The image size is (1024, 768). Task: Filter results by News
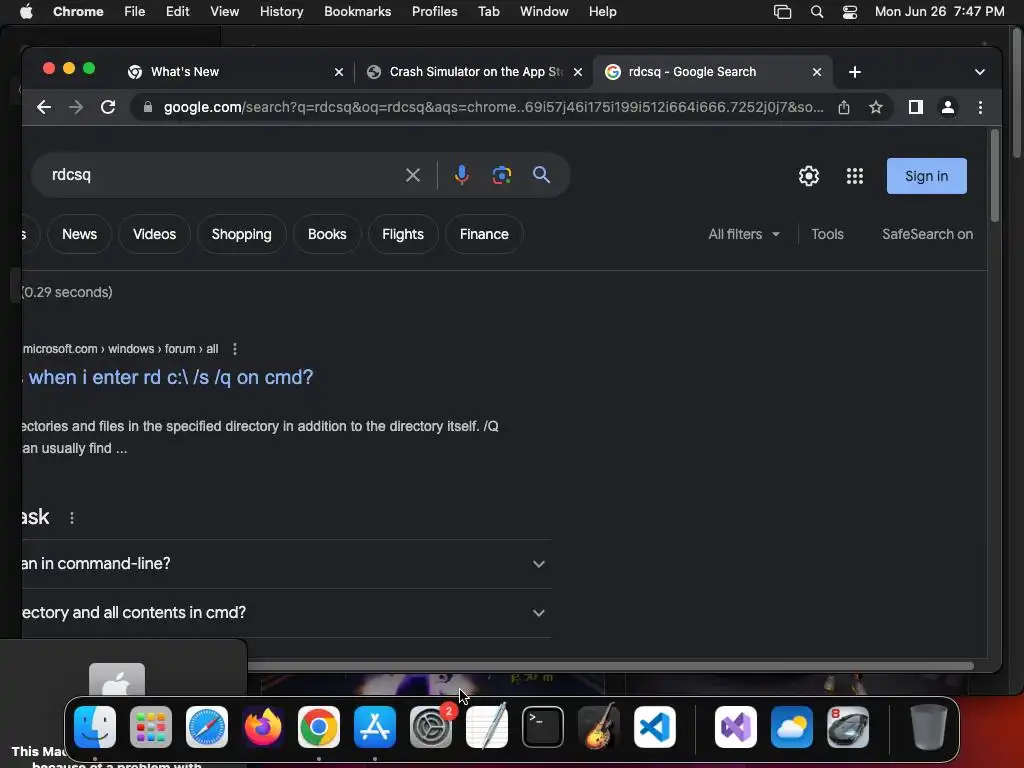pos(79,234)
